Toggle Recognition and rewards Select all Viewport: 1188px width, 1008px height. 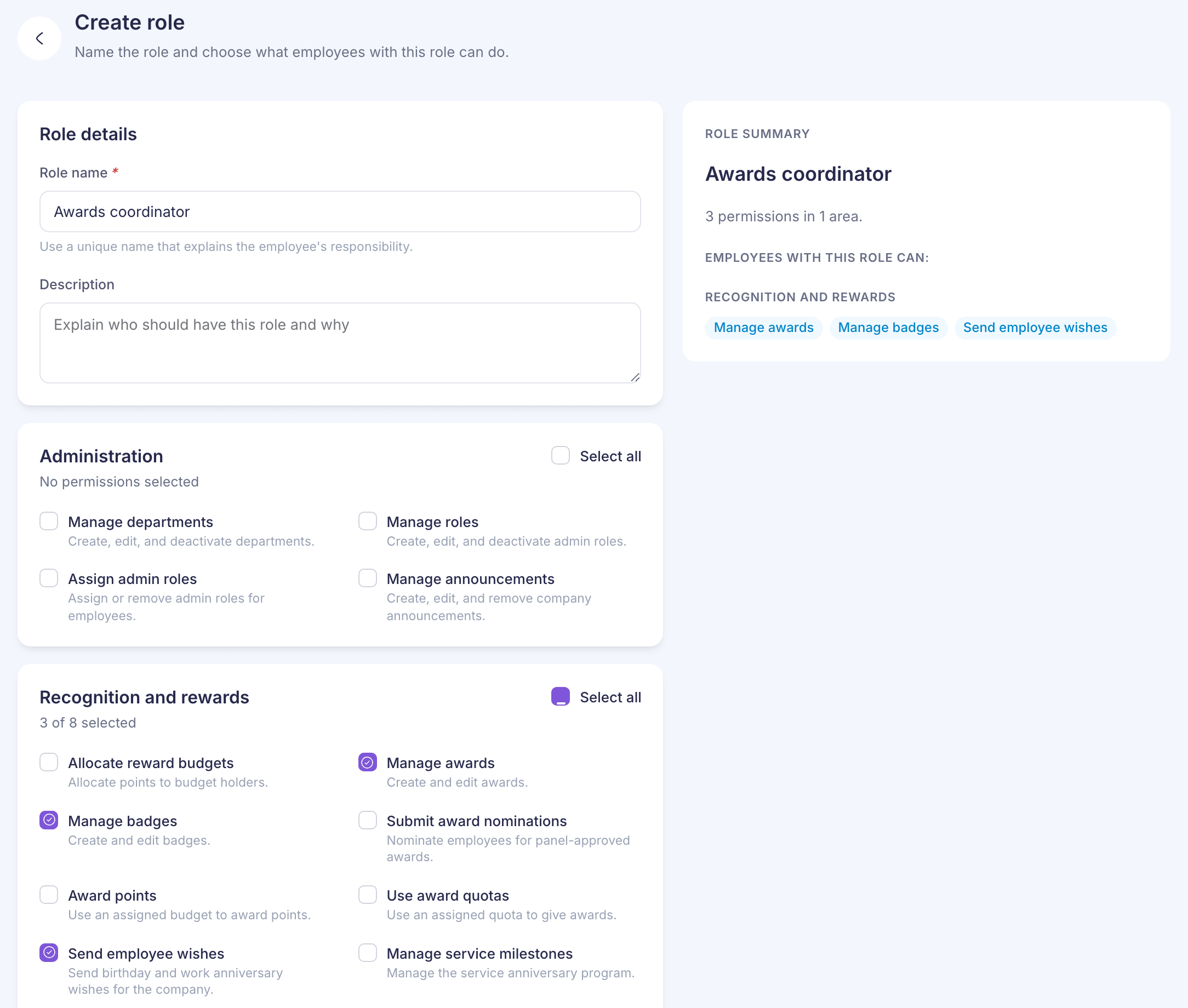[x=561, y=697]
